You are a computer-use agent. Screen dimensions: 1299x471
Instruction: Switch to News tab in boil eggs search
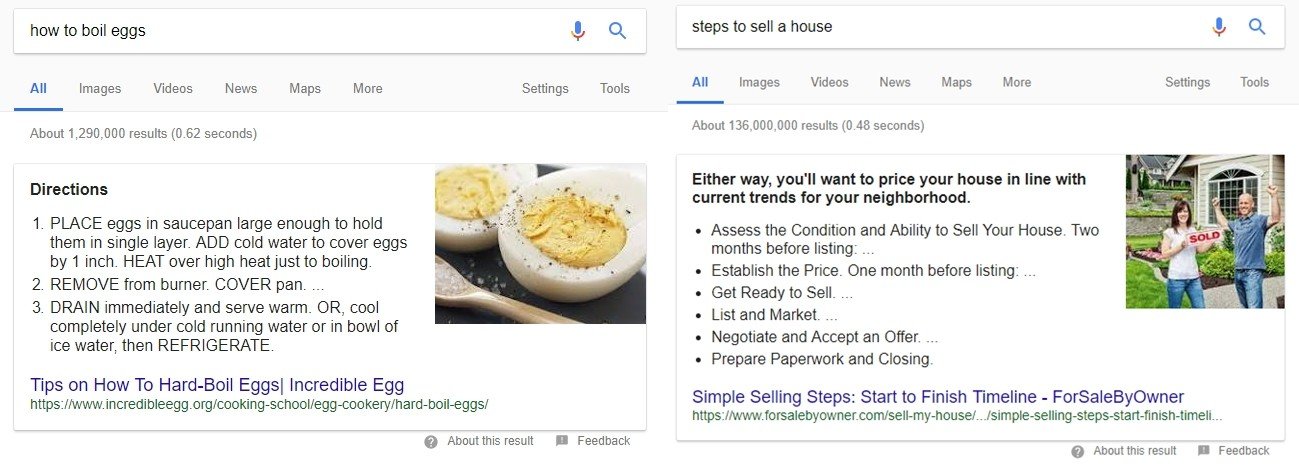coord(241,88)
